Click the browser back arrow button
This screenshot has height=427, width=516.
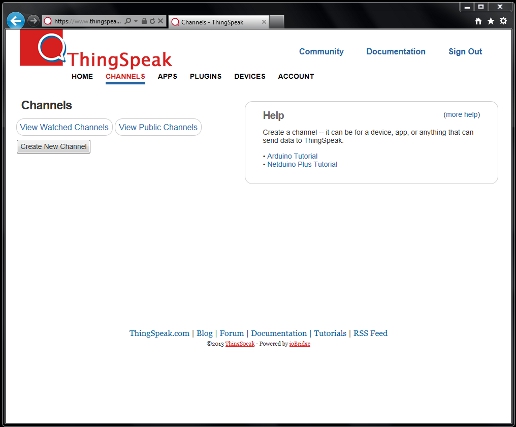[16, 21]
